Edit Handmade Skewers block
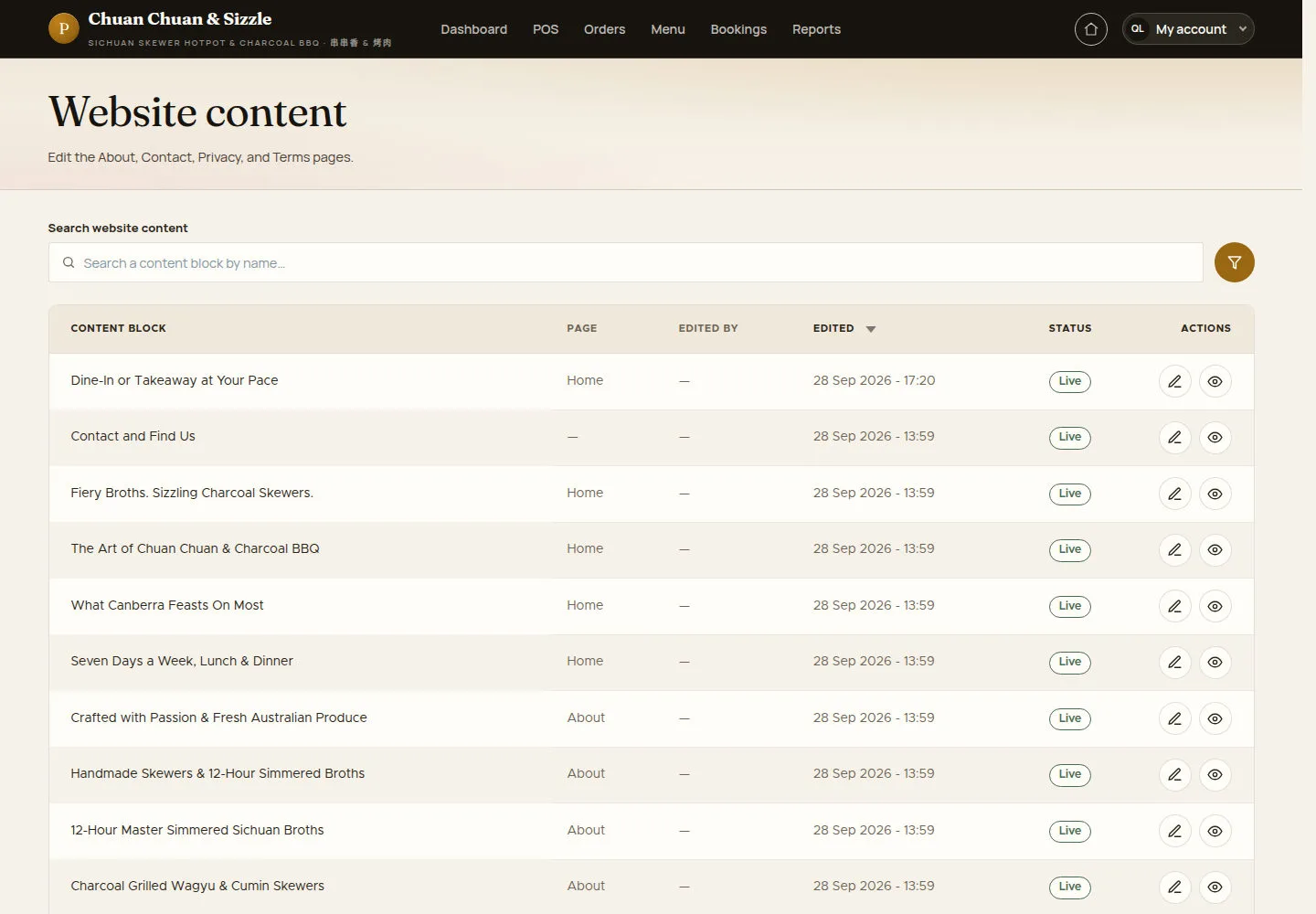 [1174, 774]
